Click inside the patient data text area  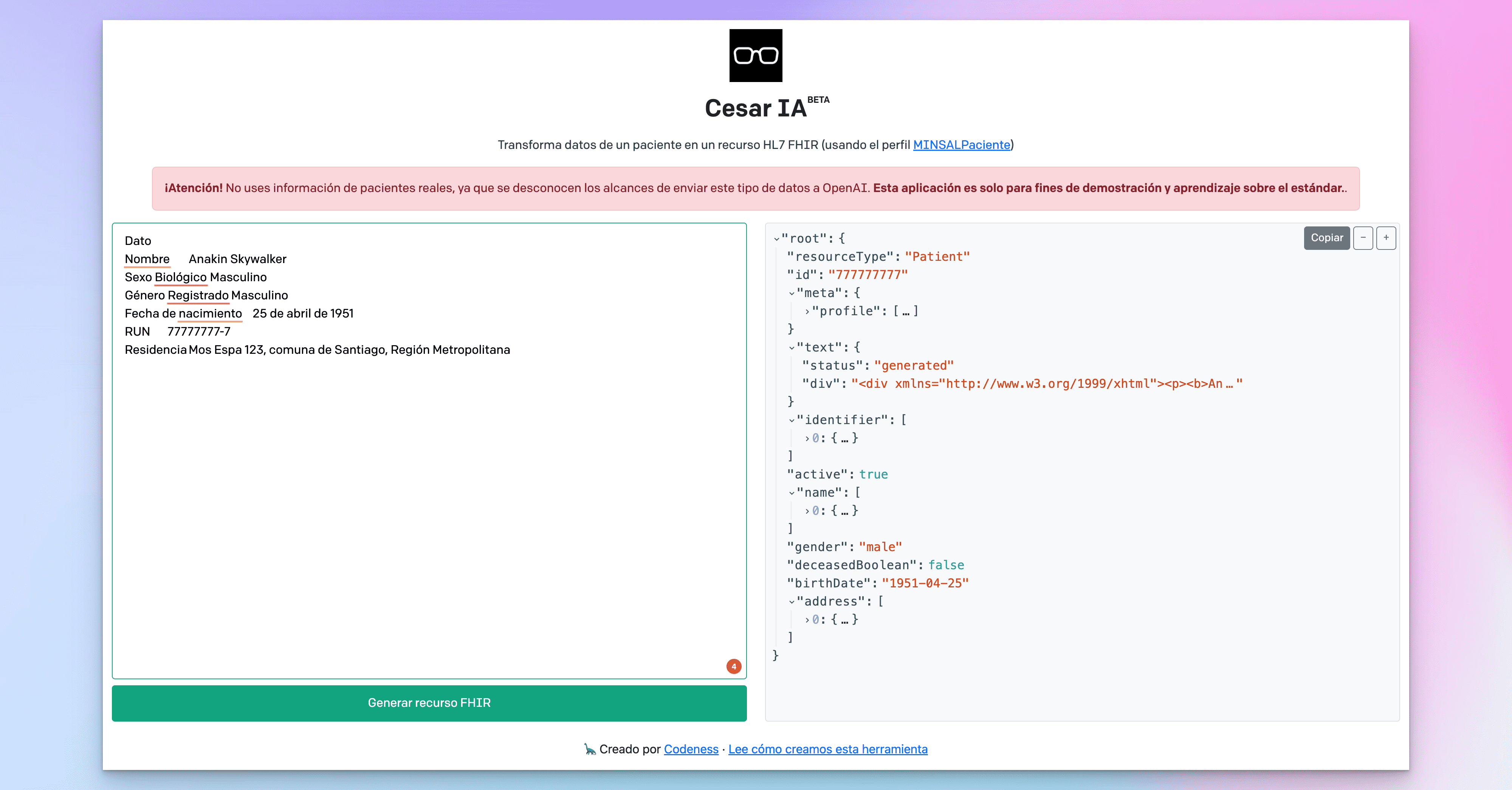(429, 499)
